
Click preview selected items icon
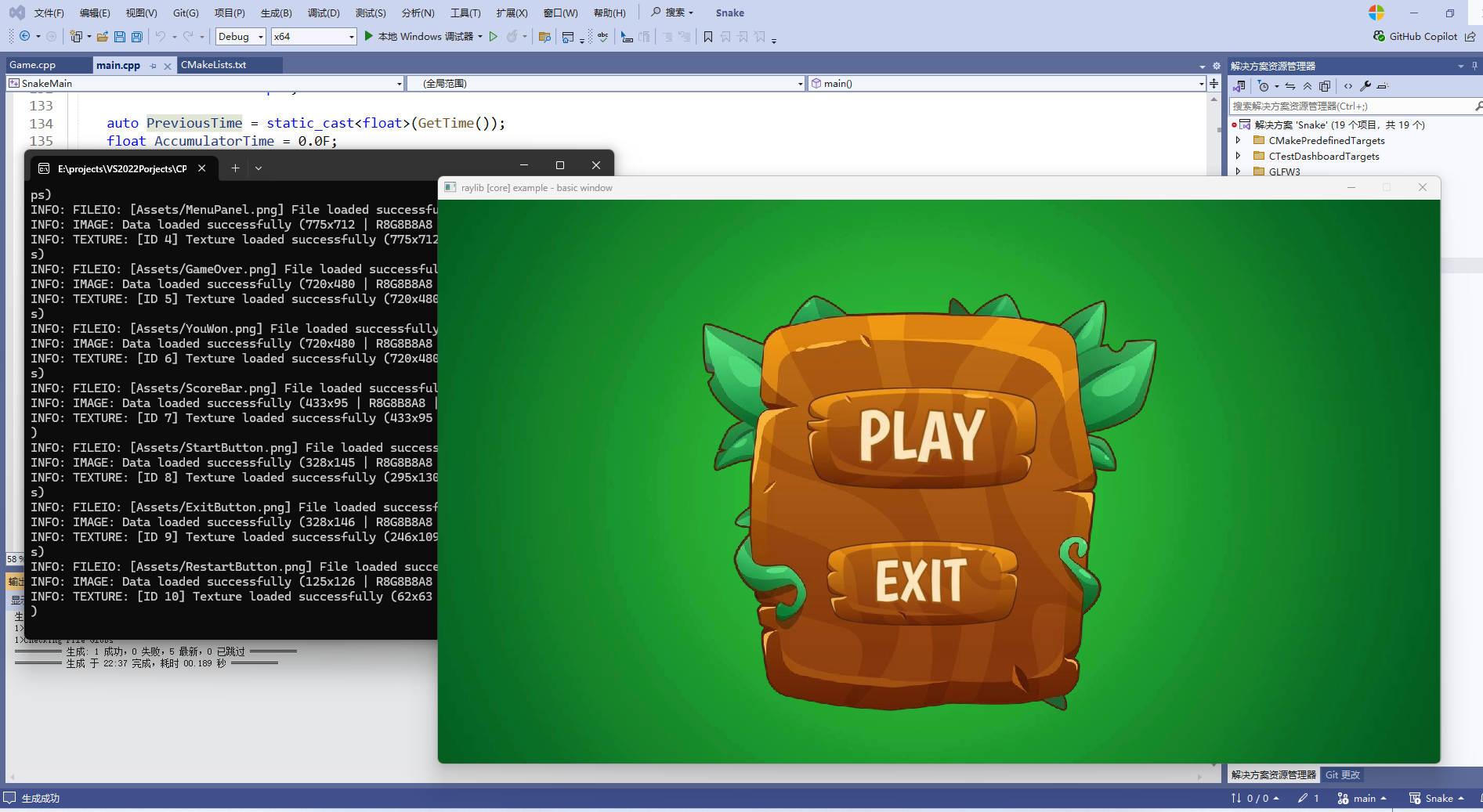pos(1383,86)
